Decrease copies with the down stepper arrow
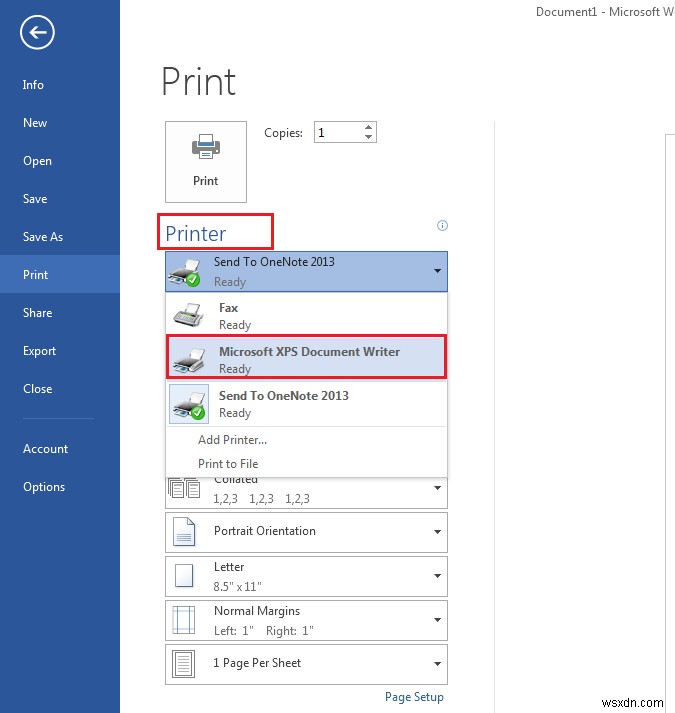 [x=368, y=137]
